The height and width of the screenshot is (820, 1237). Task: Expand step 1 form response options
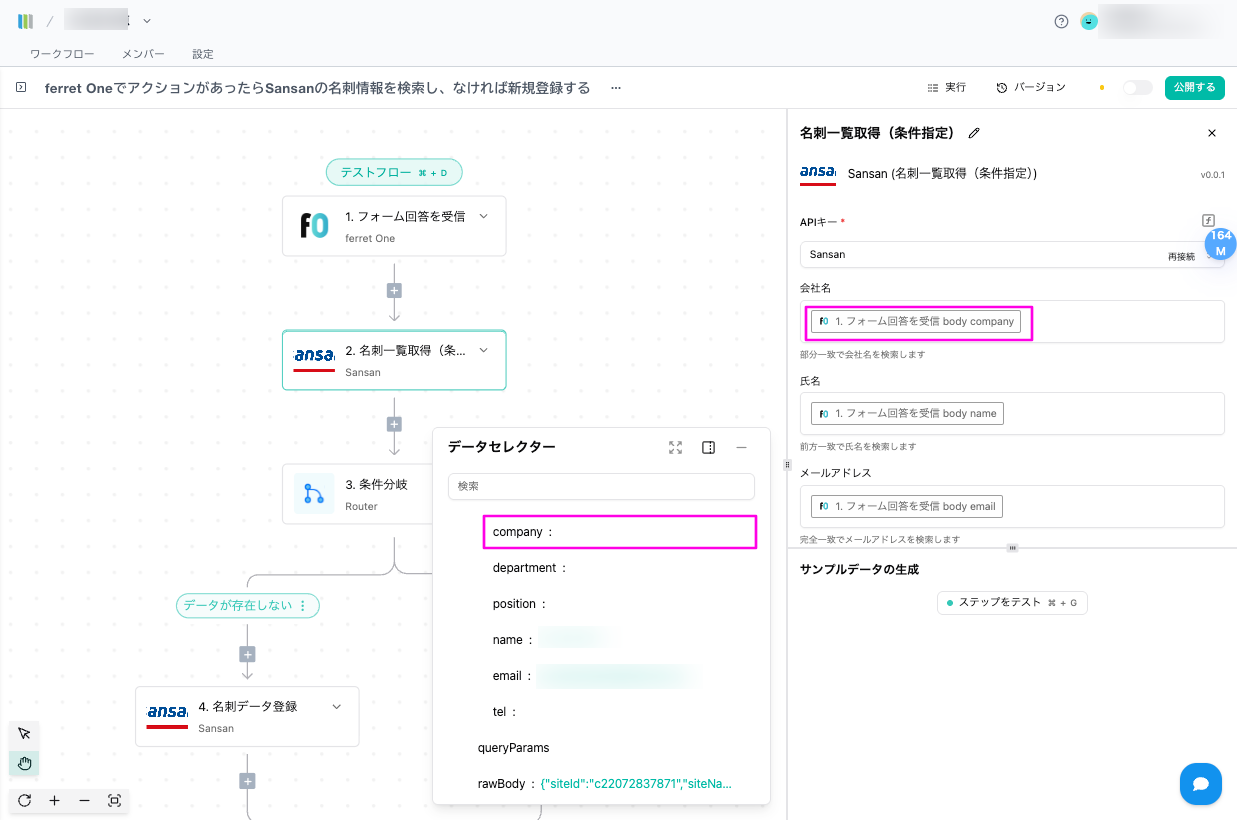pyautogui.click(x=484, y=216)
